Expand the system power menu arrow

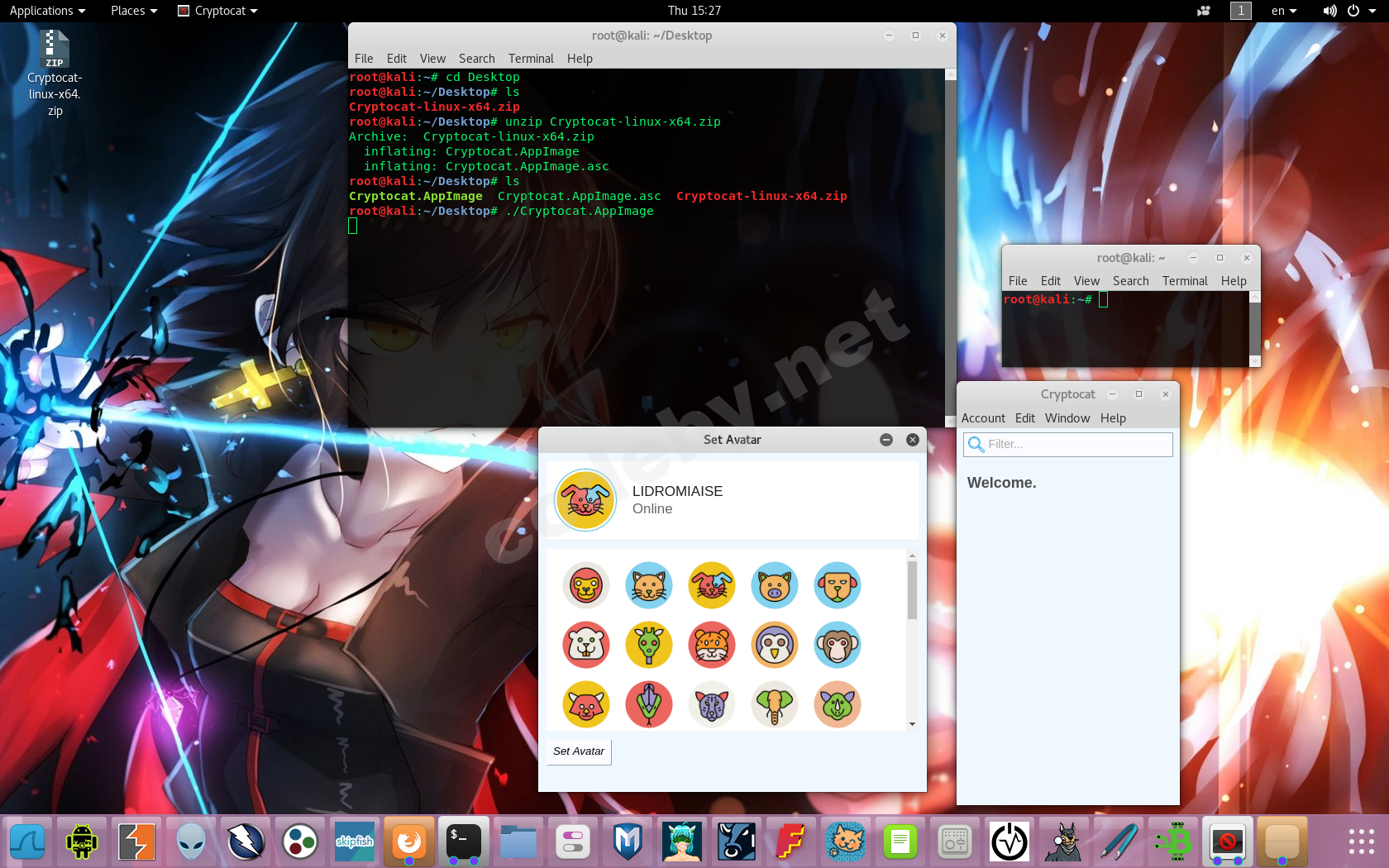coord(1372,11)
